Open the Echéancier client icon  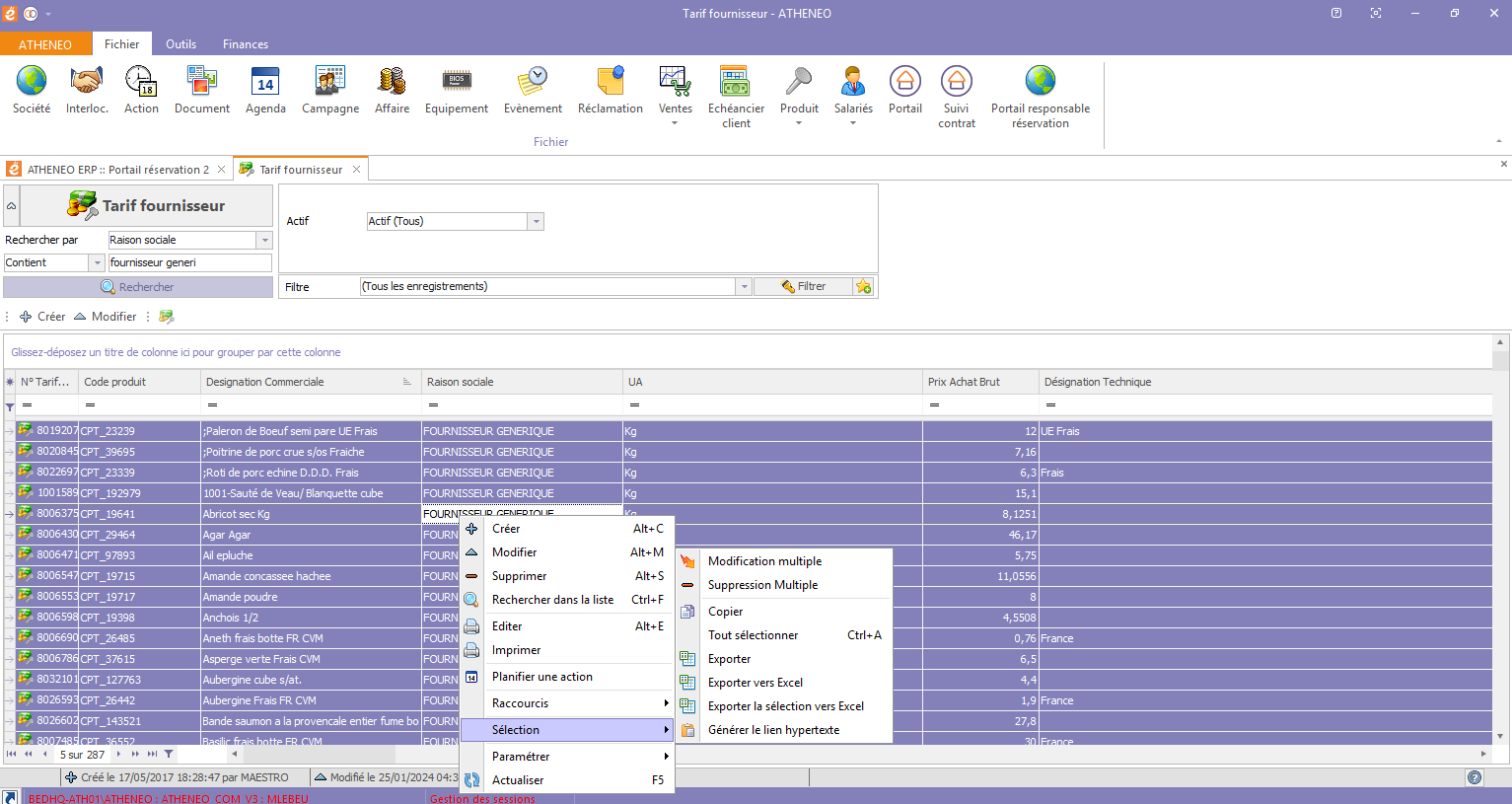pyautogui.click(x=736, y=82)
